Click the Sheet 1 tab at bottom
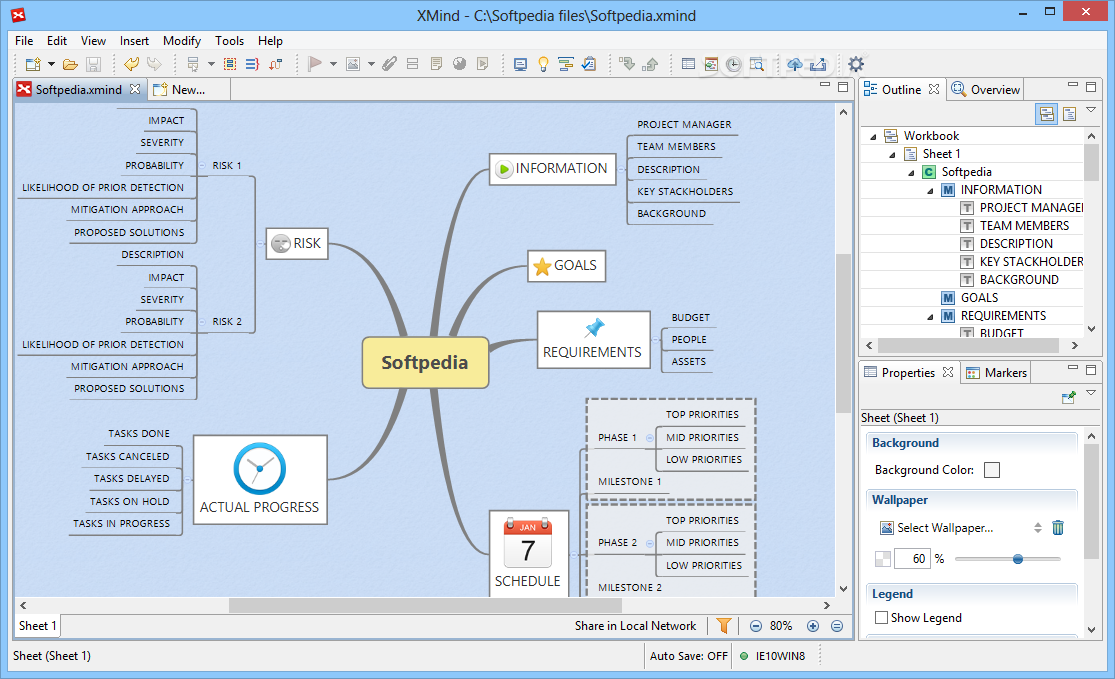Image resolution: width=1115 pixels, height=679 pixels. click(38, 626)
